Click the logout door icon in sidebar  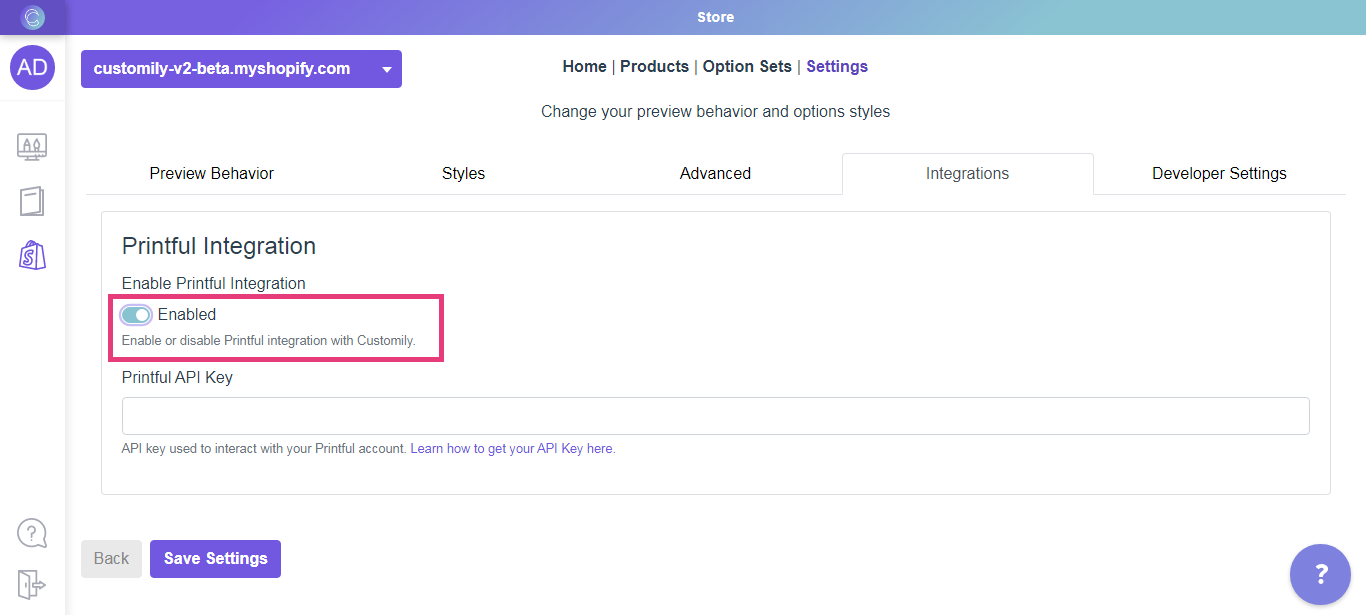(32, 583)
